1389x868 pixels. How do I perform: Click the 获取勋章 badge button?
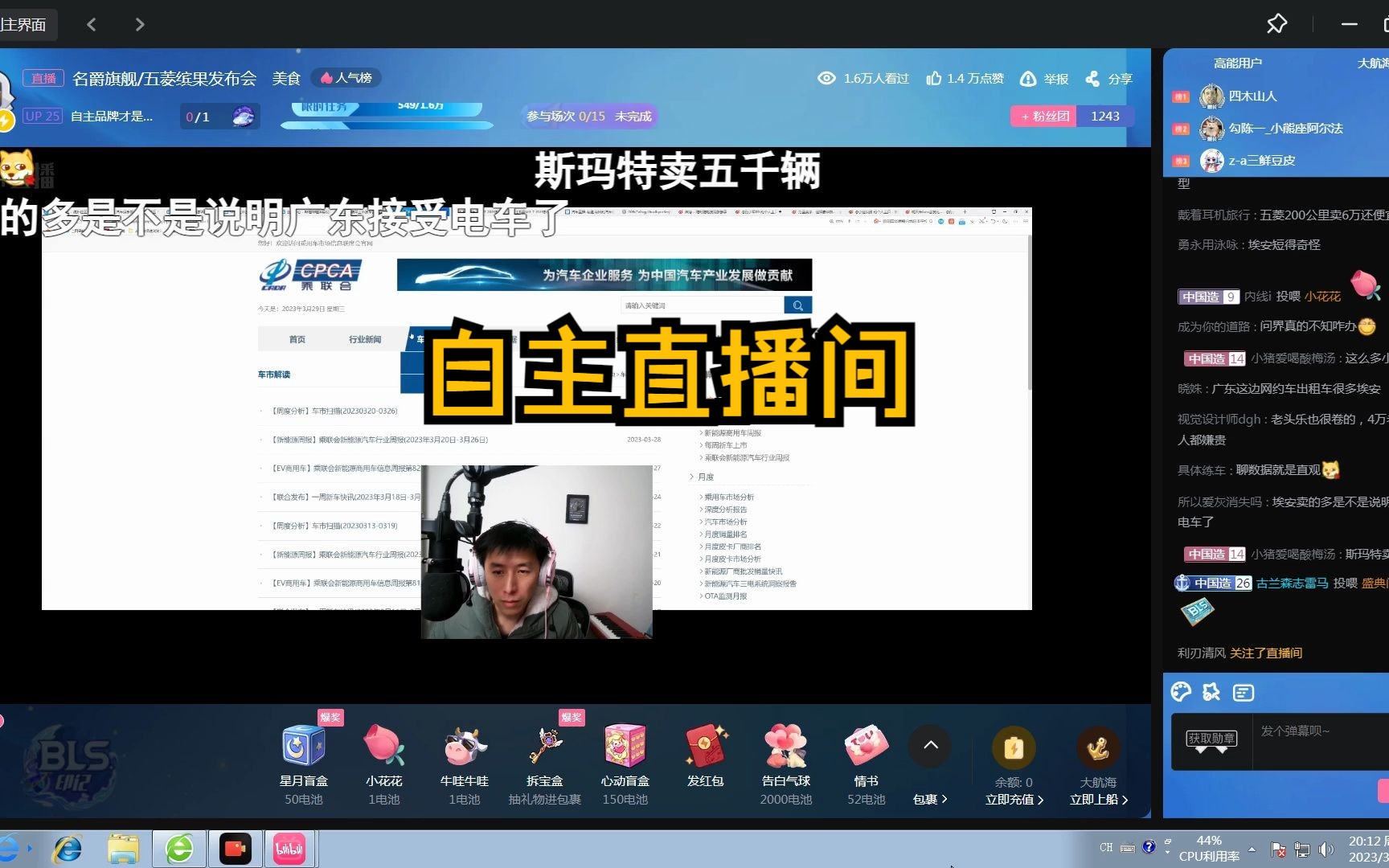pyautogui.click(x=1212, y=739)
